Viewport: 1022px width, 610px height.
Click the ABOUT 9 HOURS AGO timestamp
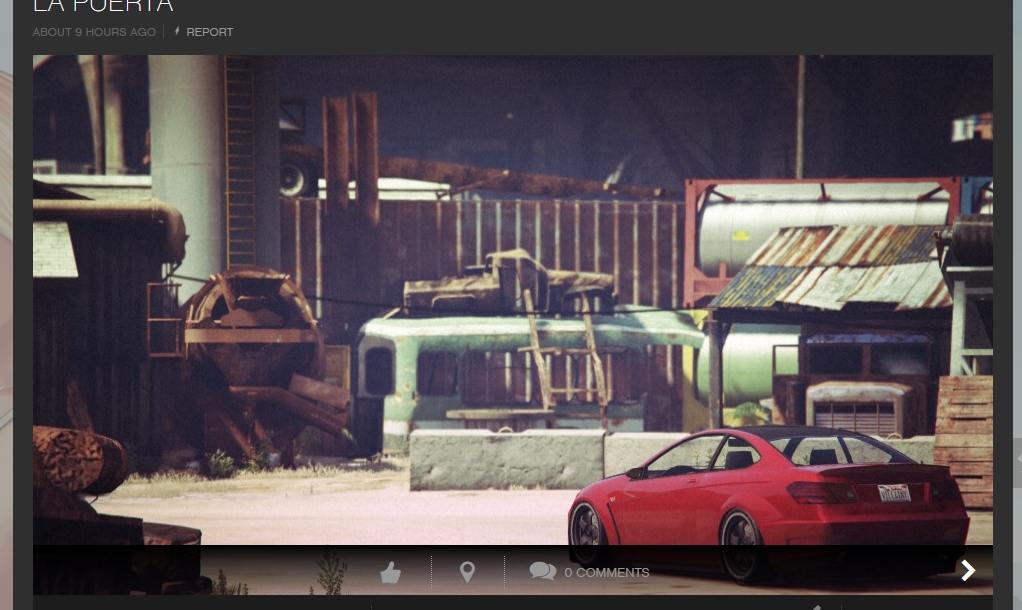click(x=94, y=32)
